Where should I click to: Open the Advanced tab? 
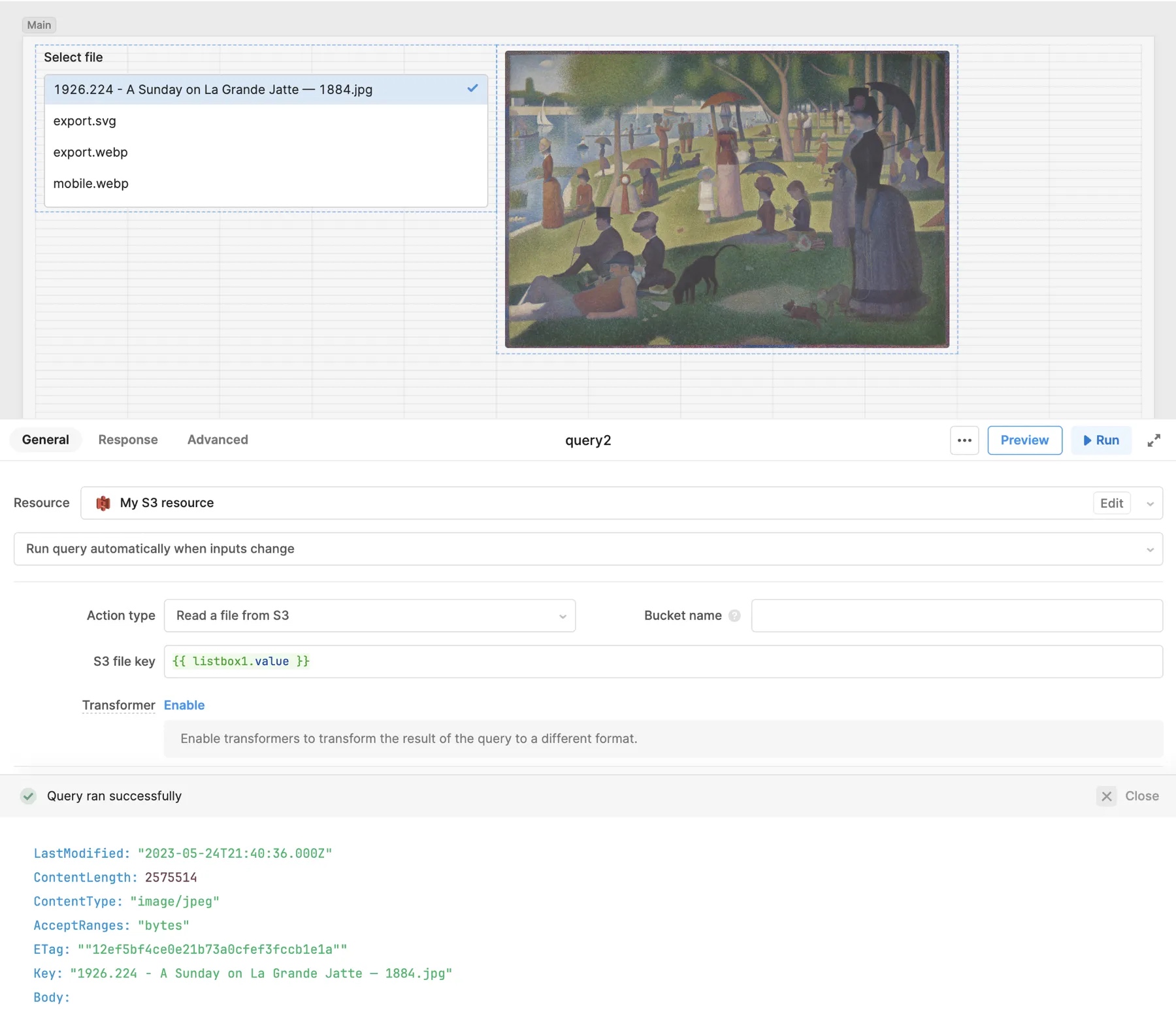(x=218, y=440)
